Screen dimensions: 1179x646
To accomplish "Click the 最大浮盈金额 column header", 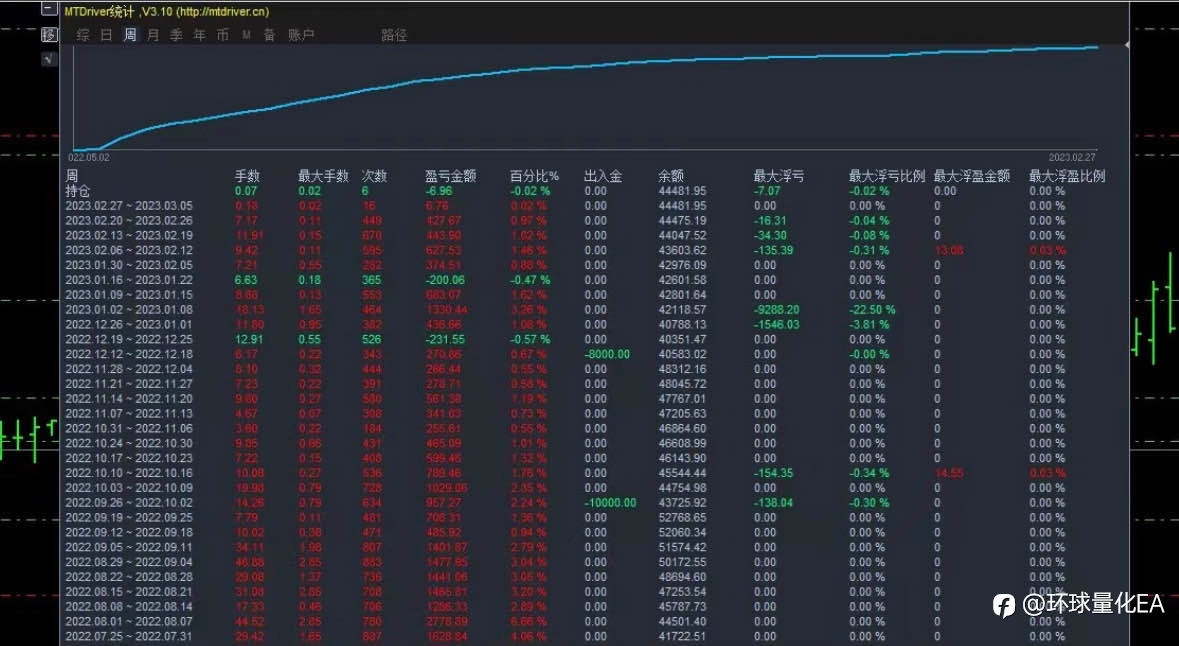I will click(972, 176).
